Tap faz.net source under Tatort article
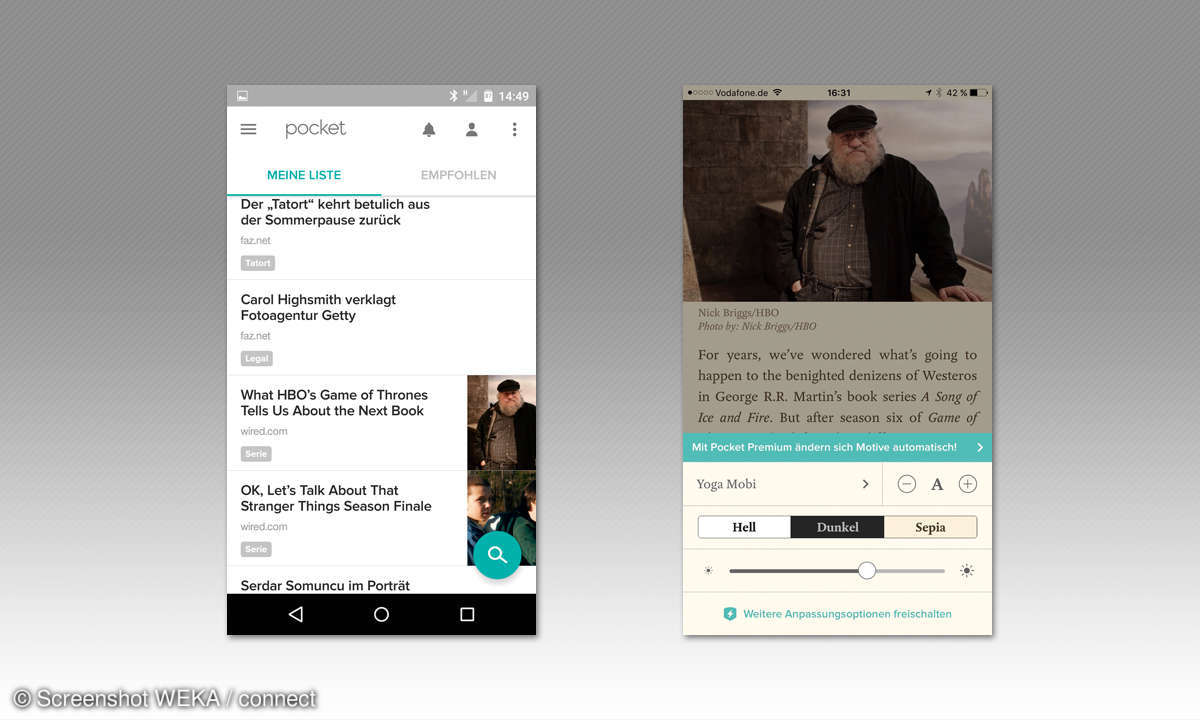 (x=256, y=241)
